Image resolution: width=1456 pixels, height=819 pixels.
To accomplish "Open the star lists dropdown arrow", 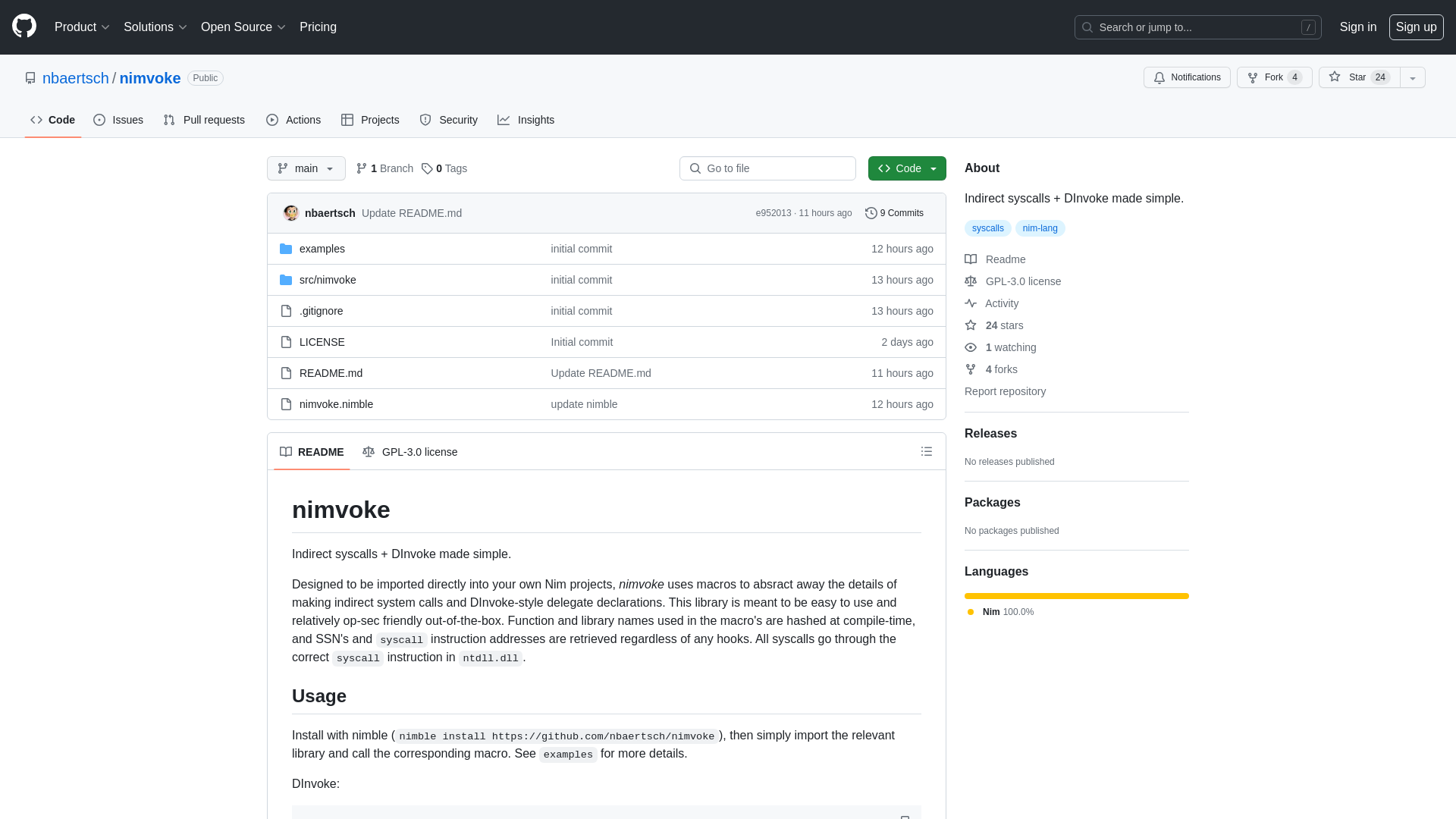I will [x=1413, y=77].
